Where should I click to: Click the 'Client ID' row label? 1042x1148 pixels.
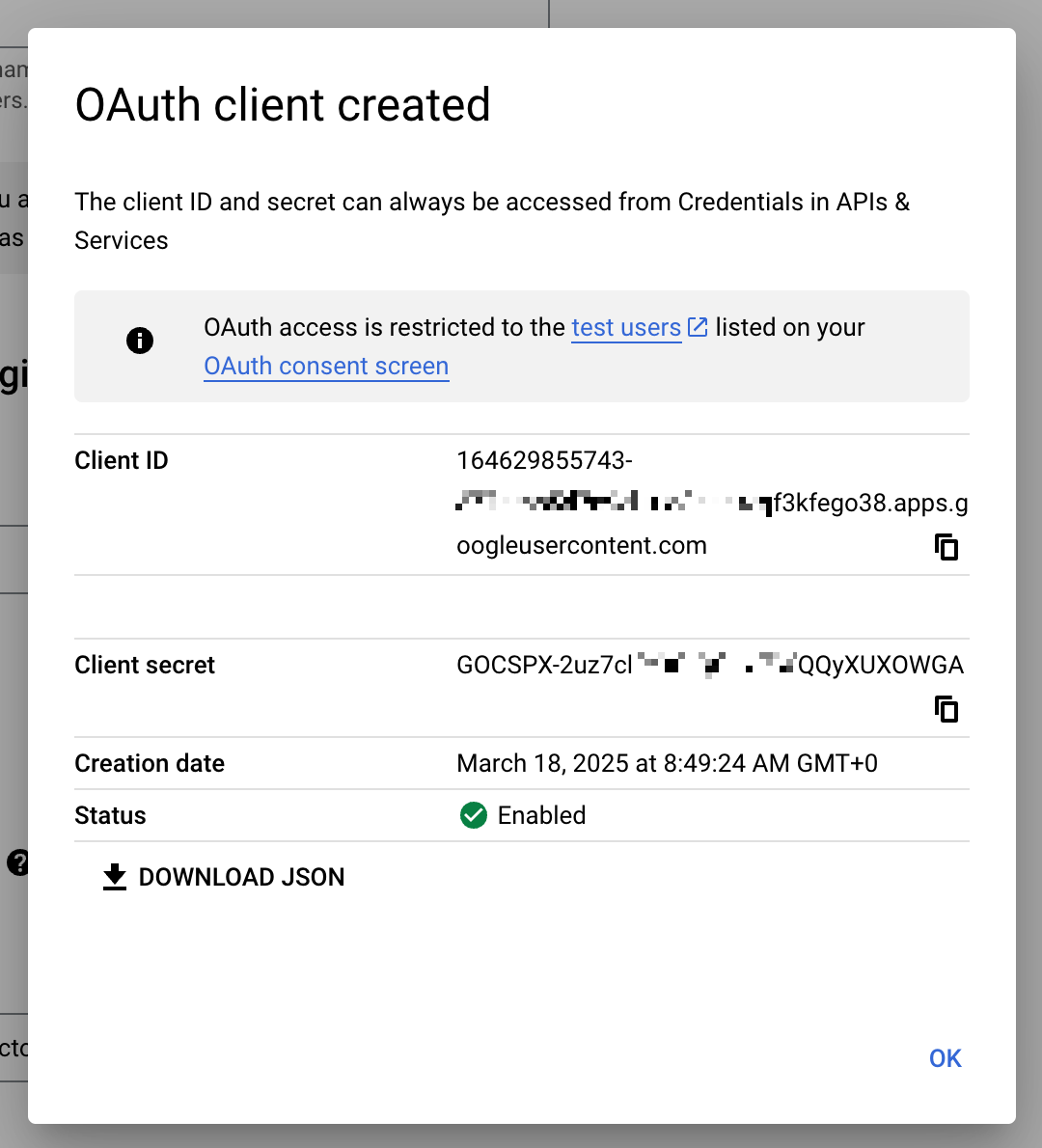[122, 461]
